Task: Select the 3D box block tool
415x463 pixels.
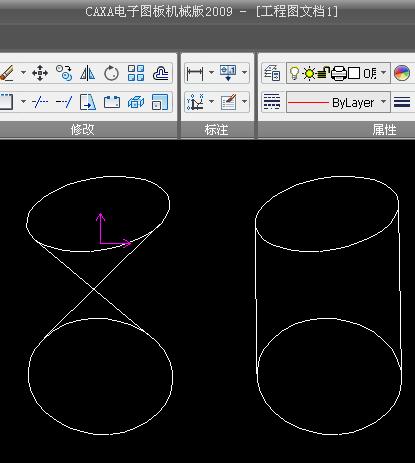Action: 136,102
